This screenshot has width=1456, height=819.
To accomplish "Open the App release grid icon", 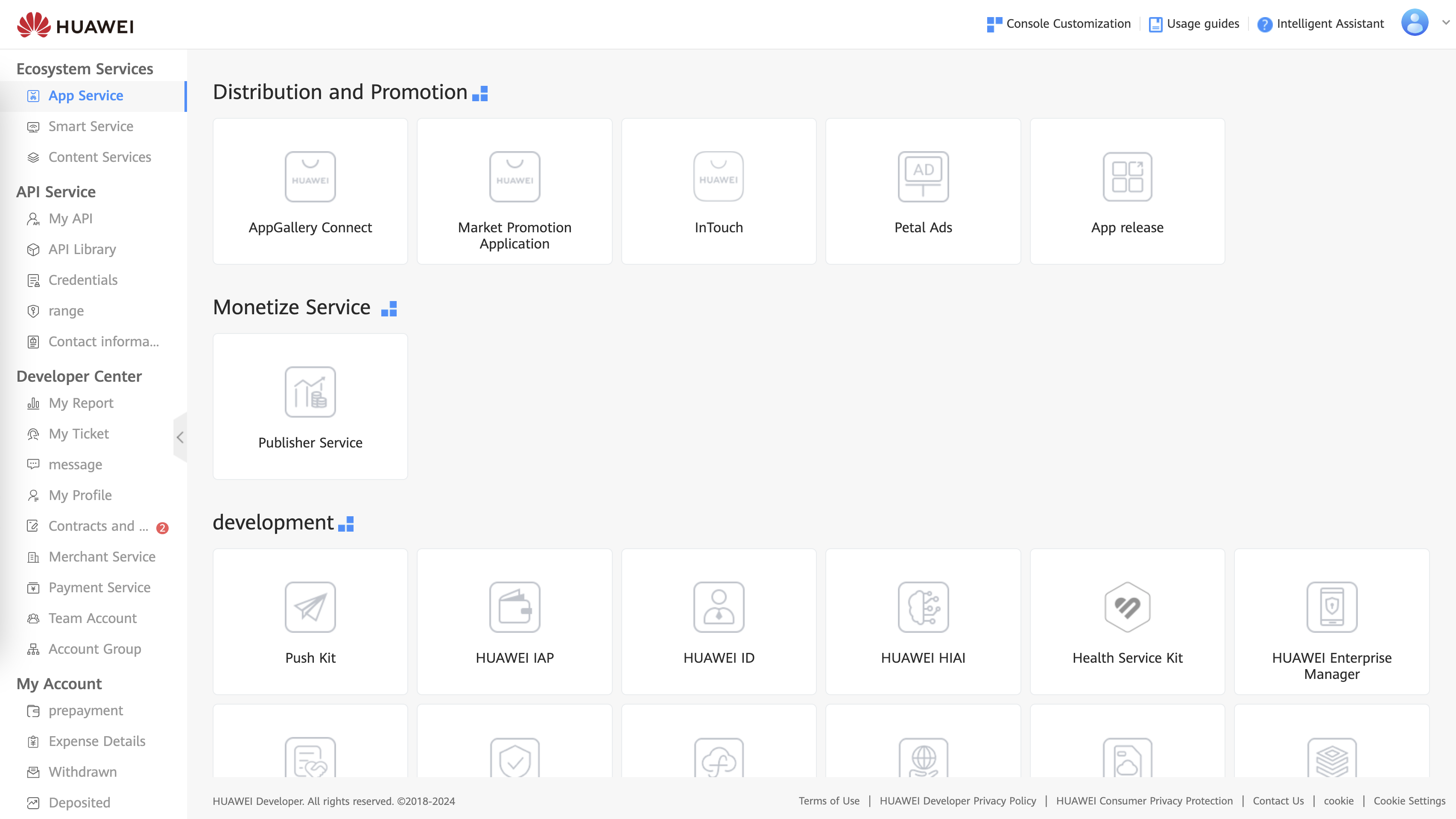I will coord(1127,176).
